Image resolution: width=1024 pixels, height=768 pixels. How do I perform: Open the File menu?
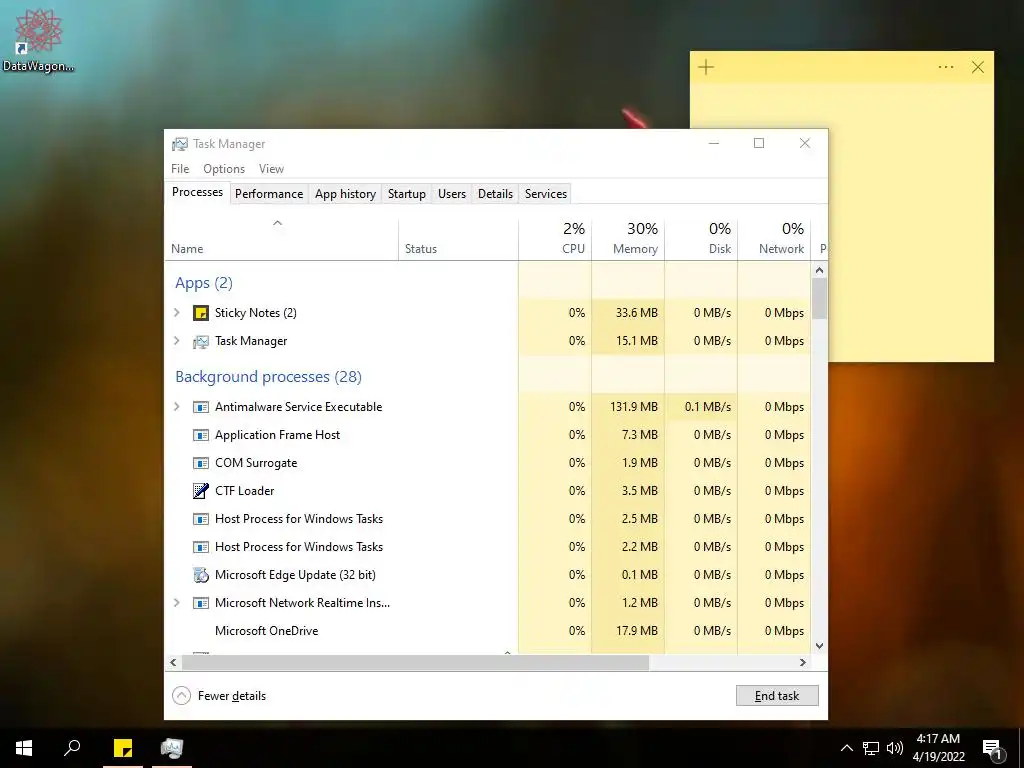(180, 168)
